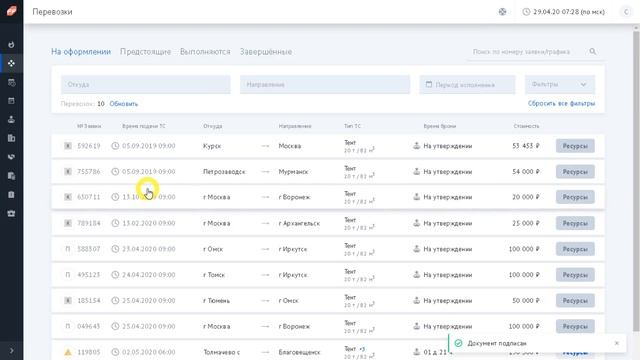
Task: Click the г Тюмень origin cell
Action: [216, 300]
